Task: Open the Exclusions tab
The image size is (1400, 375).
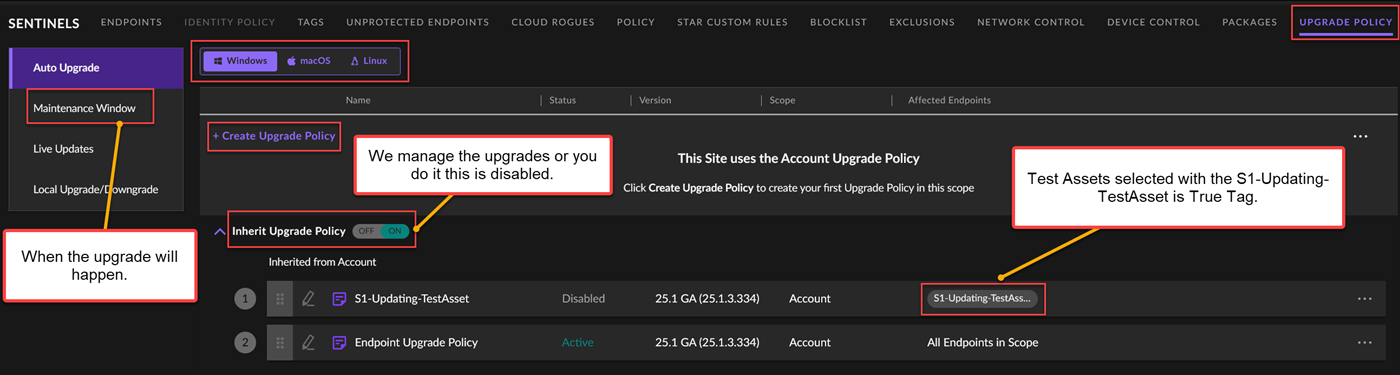Action: click(922, 22)
